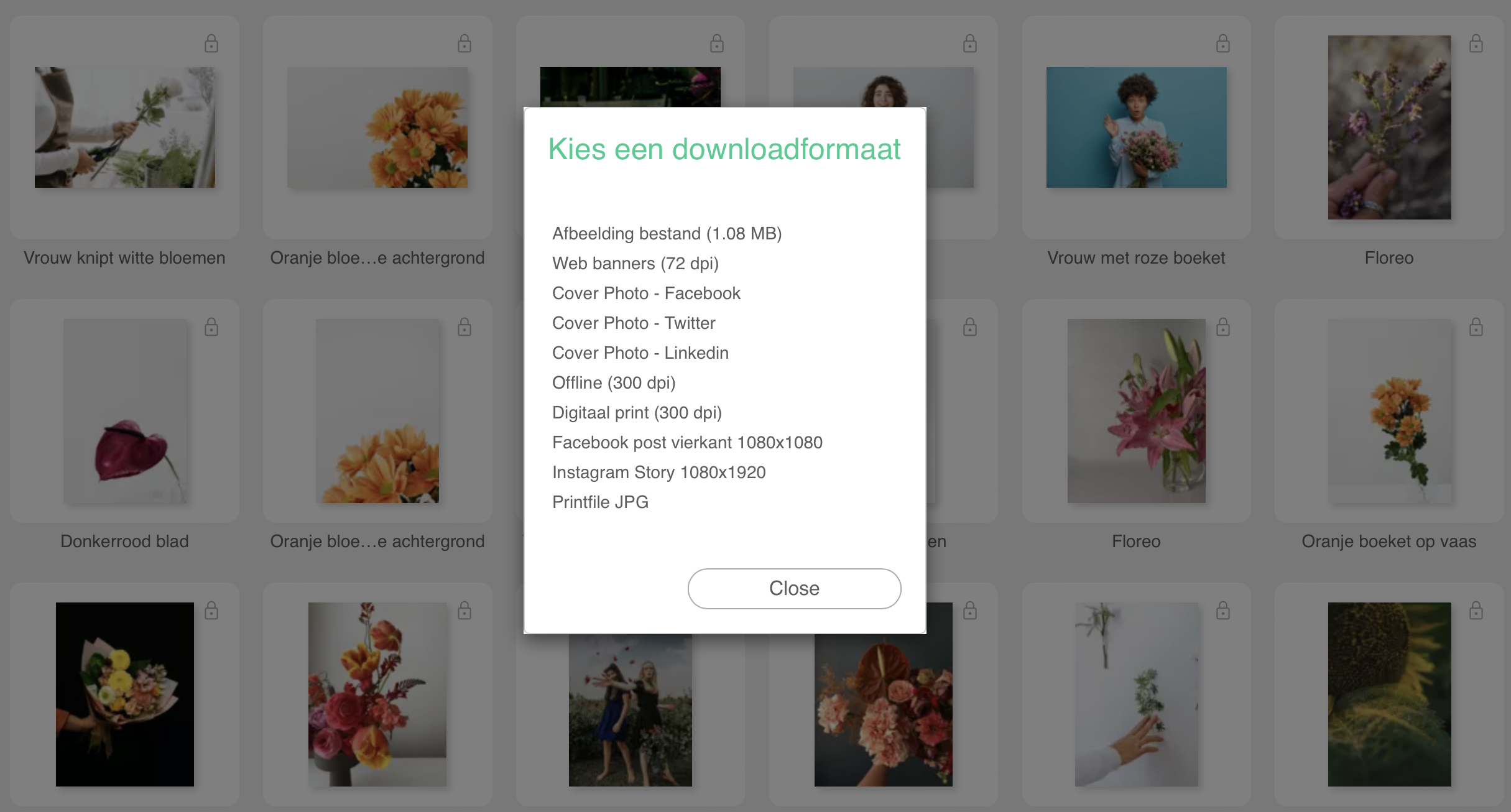Open red flower vase arrangement thumbnail

(377, 694)
